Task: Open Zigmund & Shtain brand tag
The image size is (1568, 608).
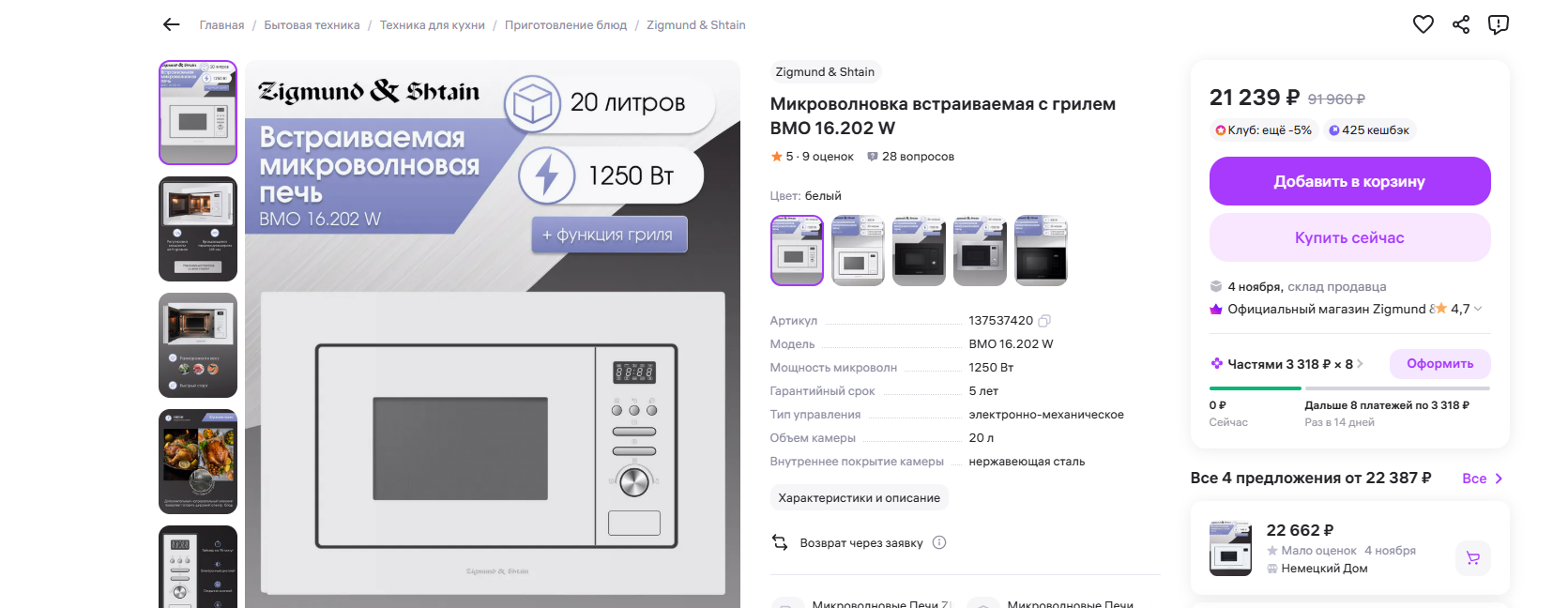Action: [x=825, y=72]
